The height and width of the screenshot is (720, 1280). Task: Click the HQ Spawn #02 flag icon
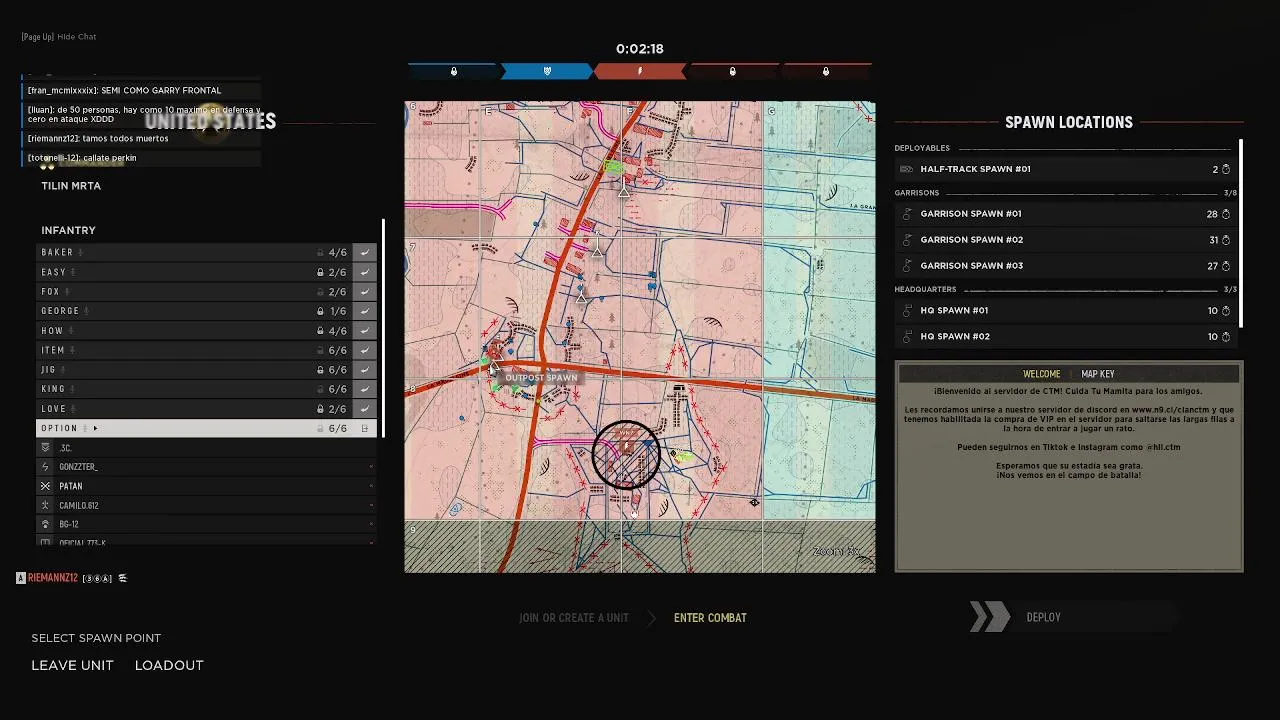(907, 337)
